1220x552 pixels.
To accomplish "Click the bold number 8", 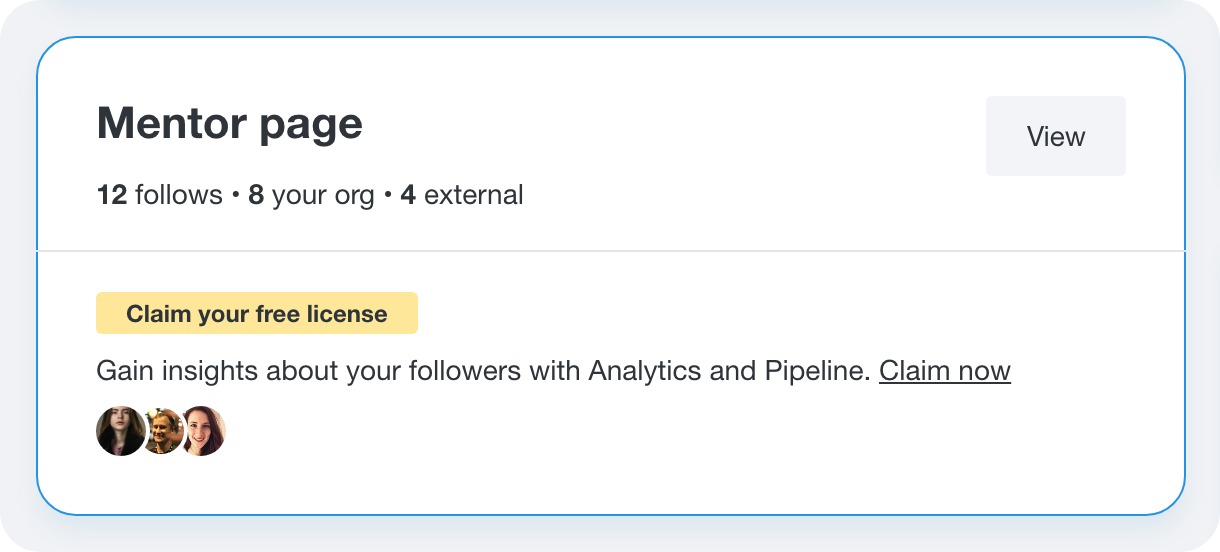I will (256, 194).
